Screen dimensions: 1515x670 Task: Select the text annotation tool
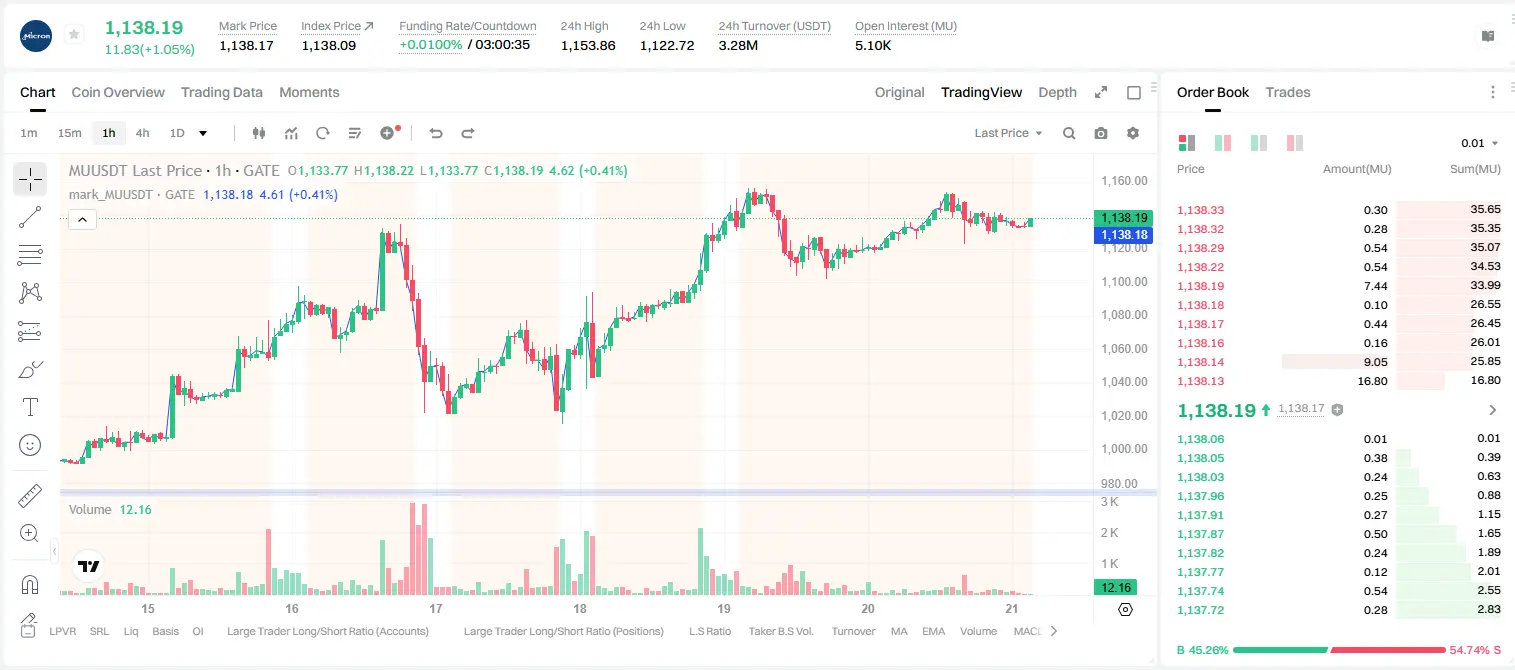pos(30,407)
